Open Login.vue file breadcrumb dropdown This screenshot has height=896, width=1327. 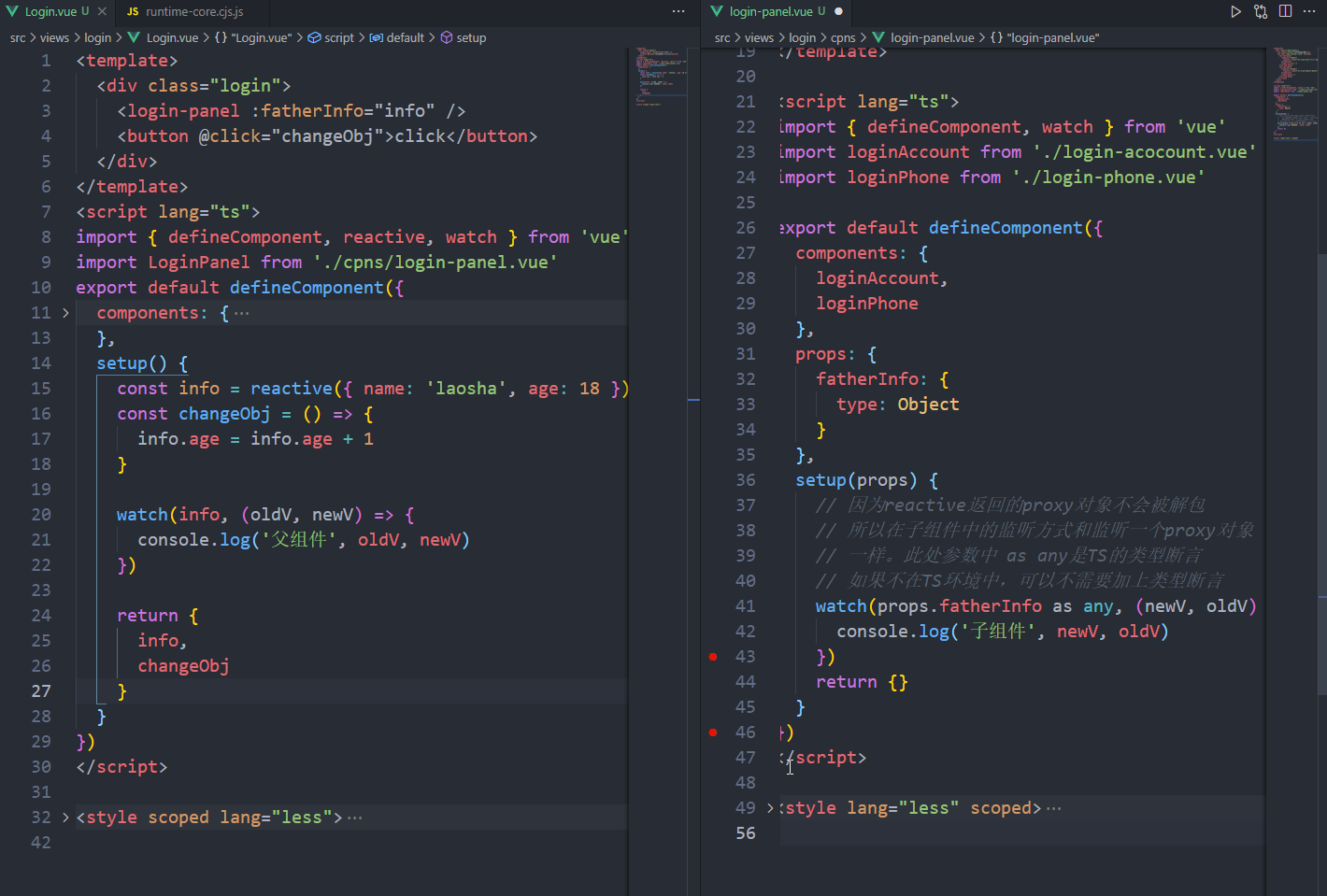pos(172,38)
